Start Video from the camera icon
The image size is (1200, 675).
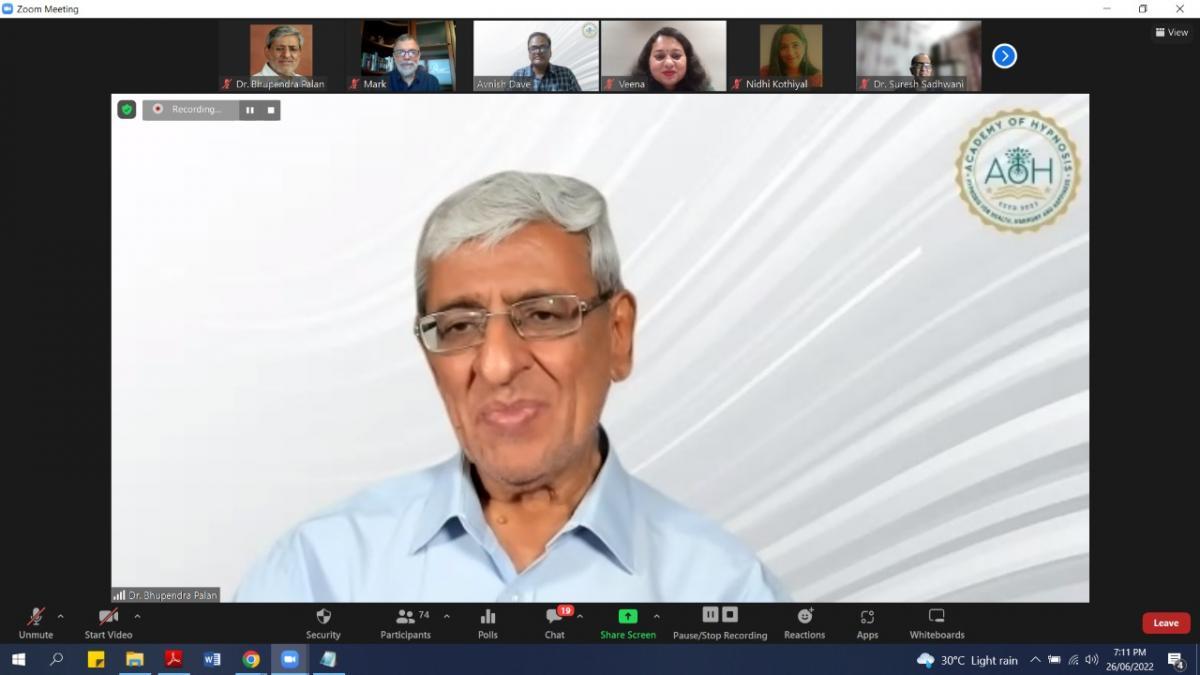(x=108, y=622)
